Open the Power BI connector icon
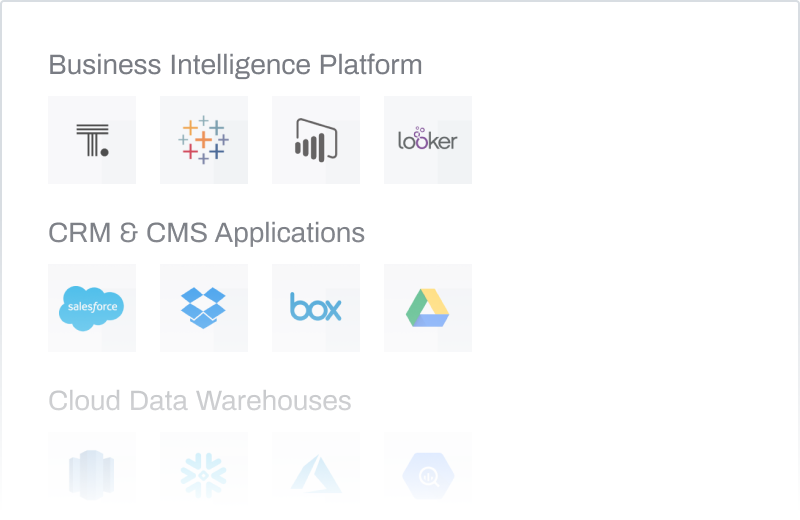Viewport: 800px width, 520px height. point(316,140)
